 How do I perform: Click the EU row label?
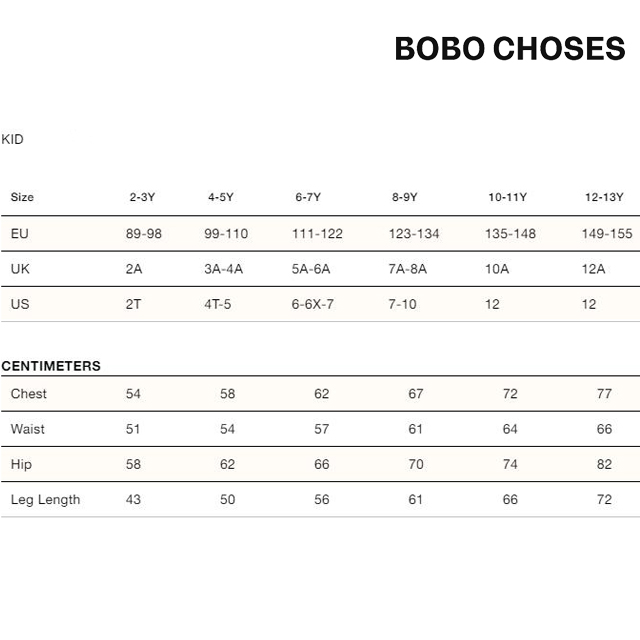[x=19, y=234]
